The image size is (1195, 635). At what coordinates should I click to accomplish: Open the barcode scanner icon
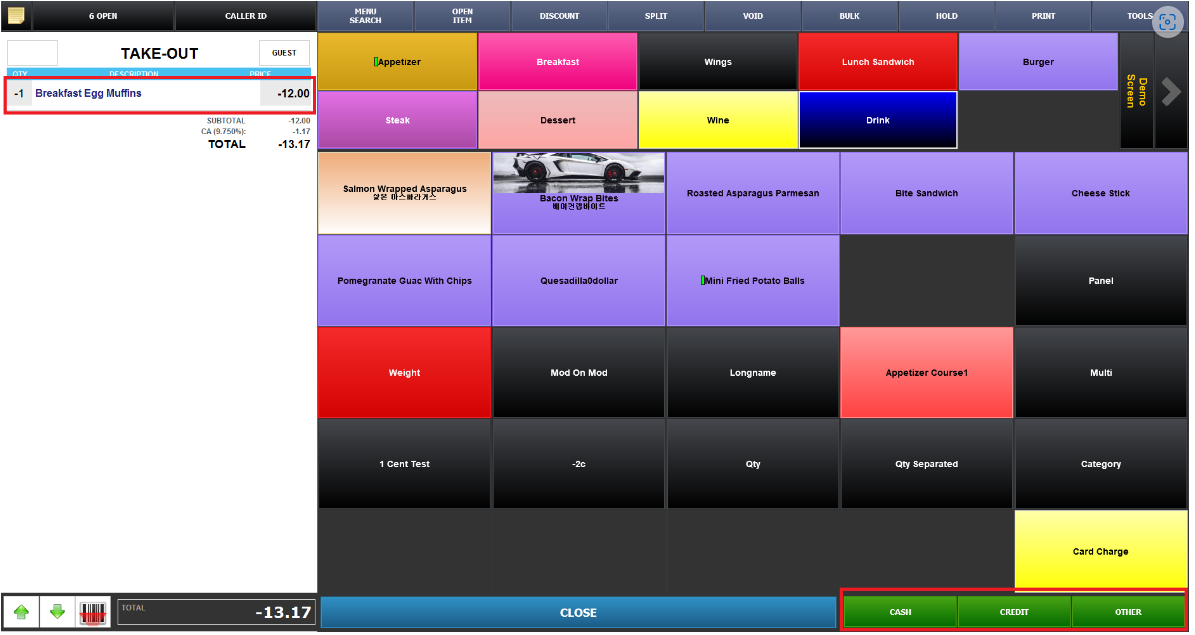click(93, 612)
